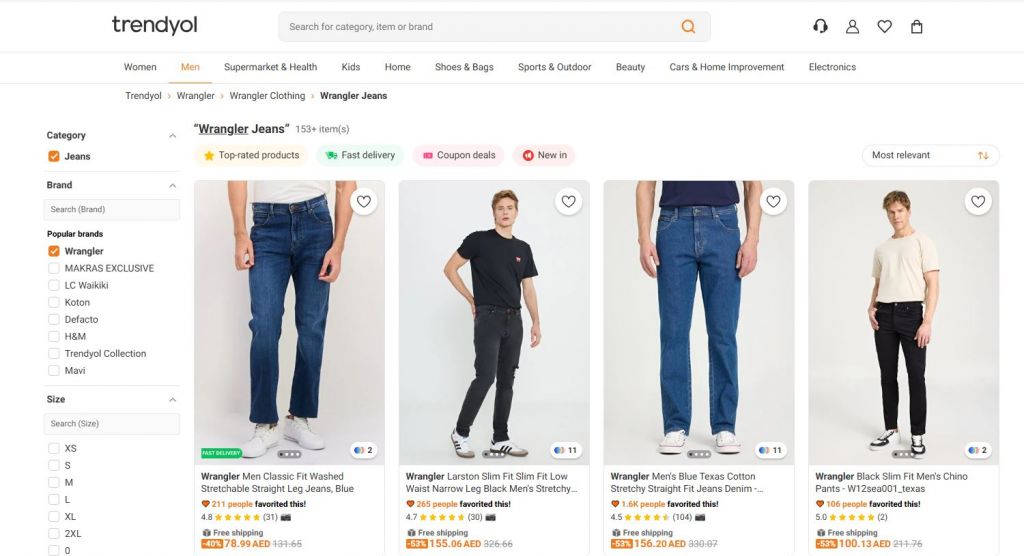Open favorites heart icon in header
This screenshot has width=1024, height=556.
[x=884, y=27]
